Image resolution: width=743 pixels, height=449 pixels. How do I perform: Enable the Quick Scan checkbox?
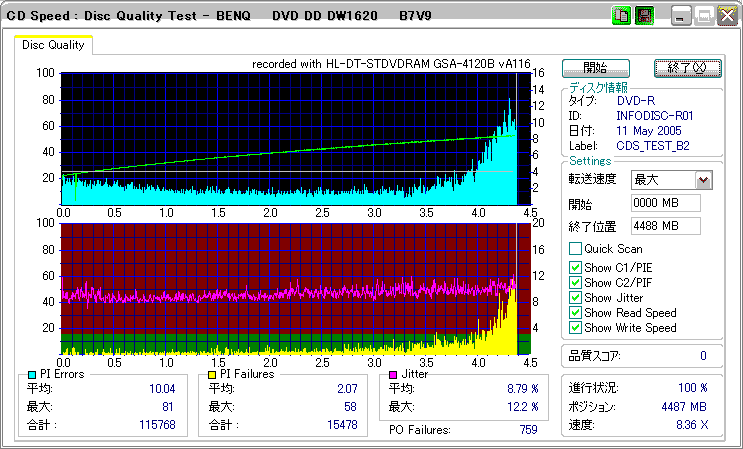pyautogui.click(x=575, y=249)
